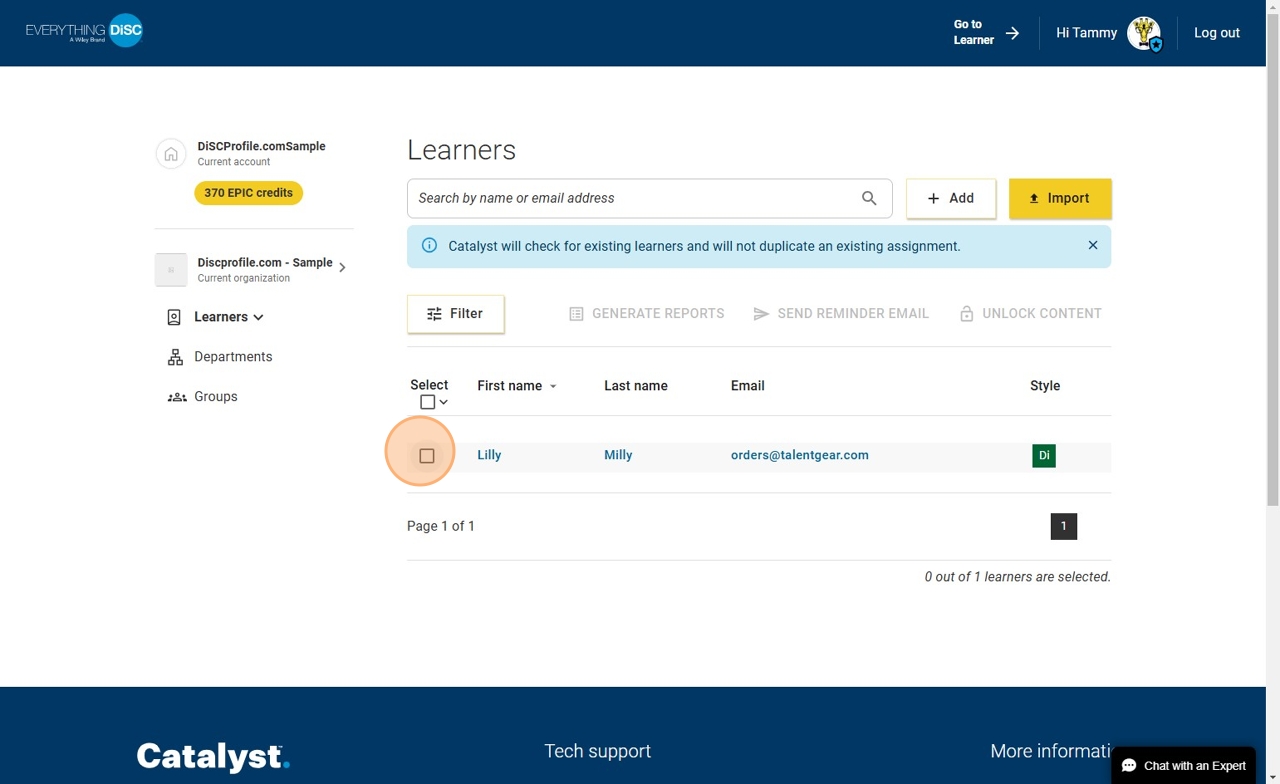Click the Departments hierarchy icon
Image resolution: width=1280 pixels, height=784 pixels.
pyautogui.click(x=175, y=357)
